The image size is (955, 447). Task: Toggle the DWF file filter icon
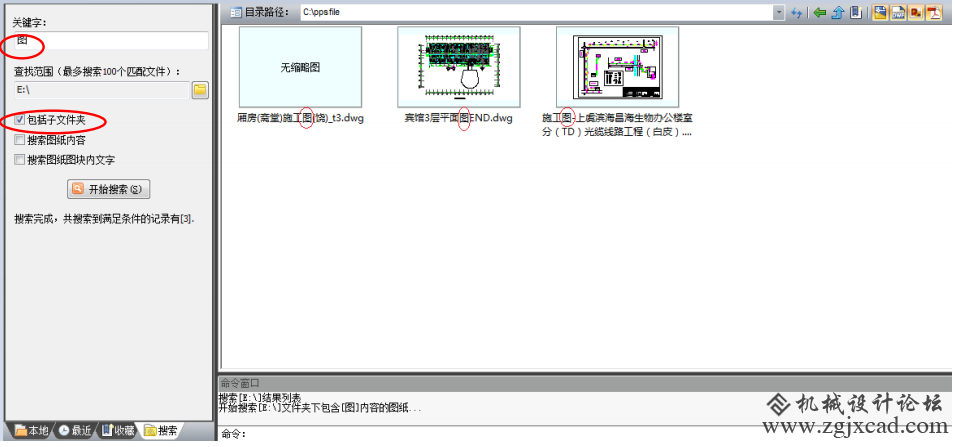898,13
